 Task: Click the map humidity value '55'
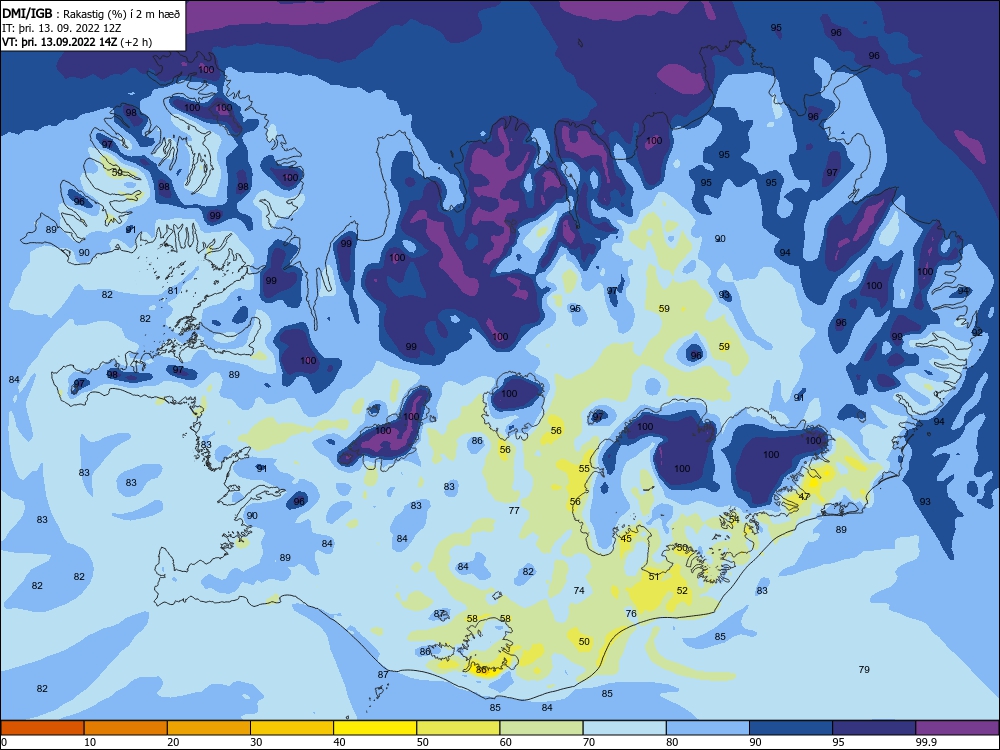pos(584,469)
